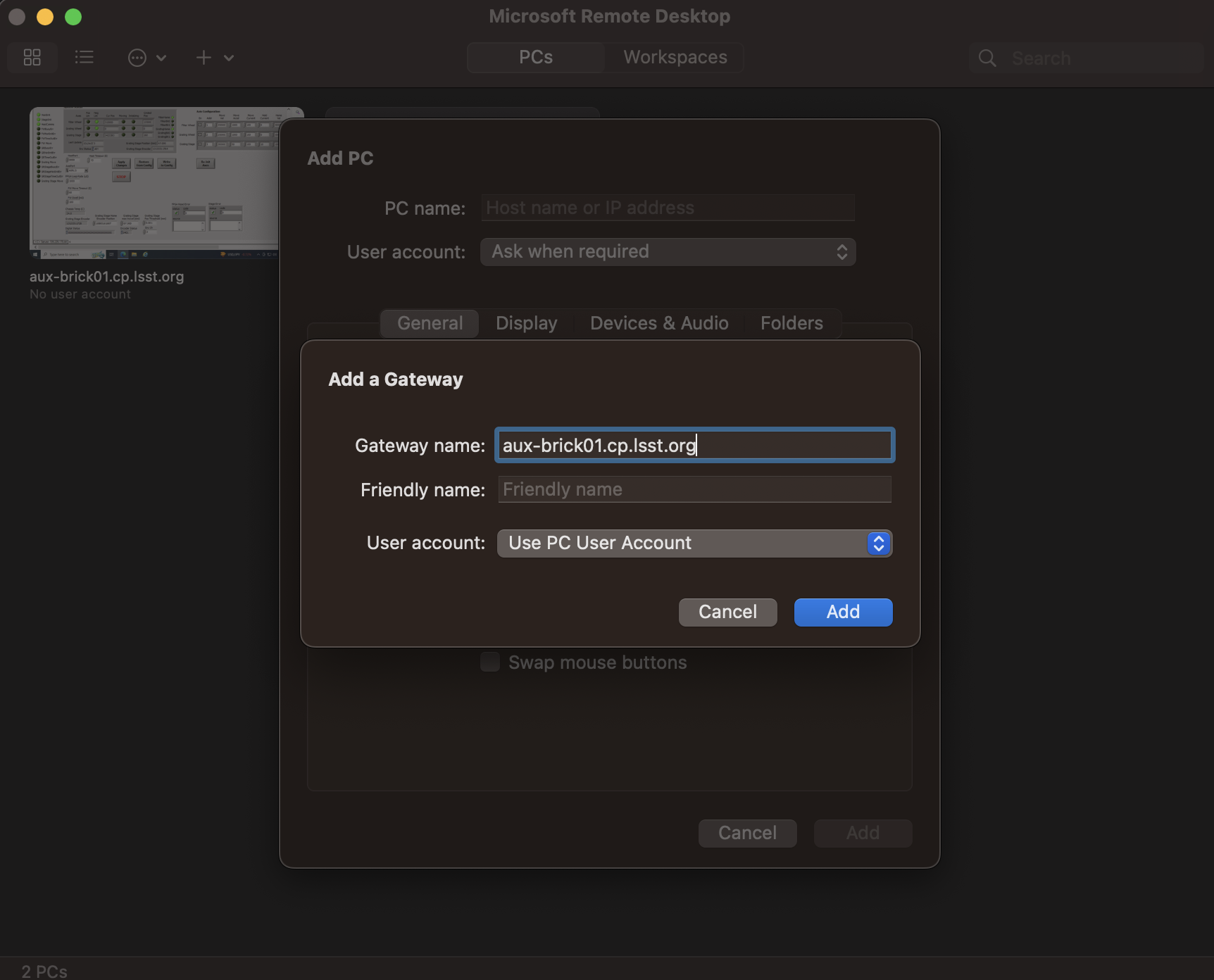This screenshot has height=980, width=1214.
Task: Click the green zoom window button
Action: click(73, 17)
